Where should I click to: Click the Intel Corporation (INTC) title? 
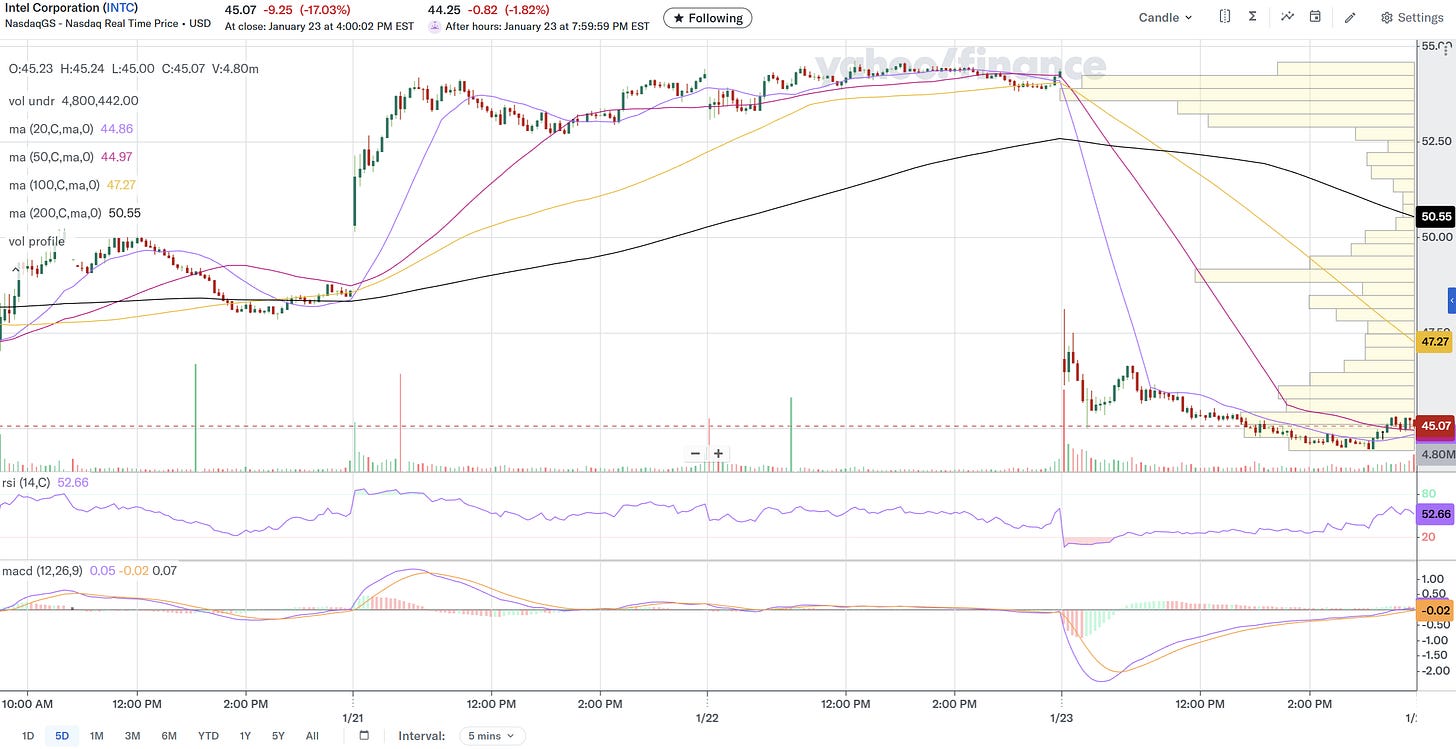click(71, 8)
